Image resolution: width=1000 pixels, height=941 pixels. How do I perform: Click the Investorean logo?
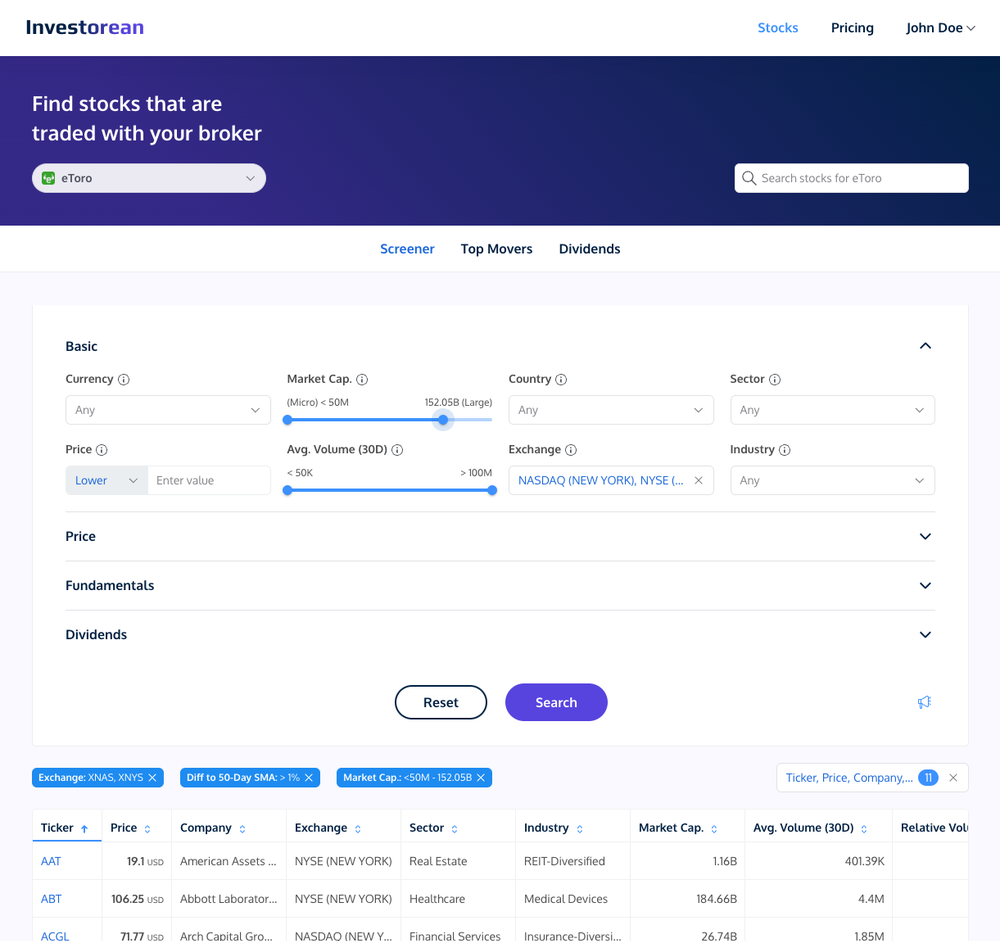(85, 27)
